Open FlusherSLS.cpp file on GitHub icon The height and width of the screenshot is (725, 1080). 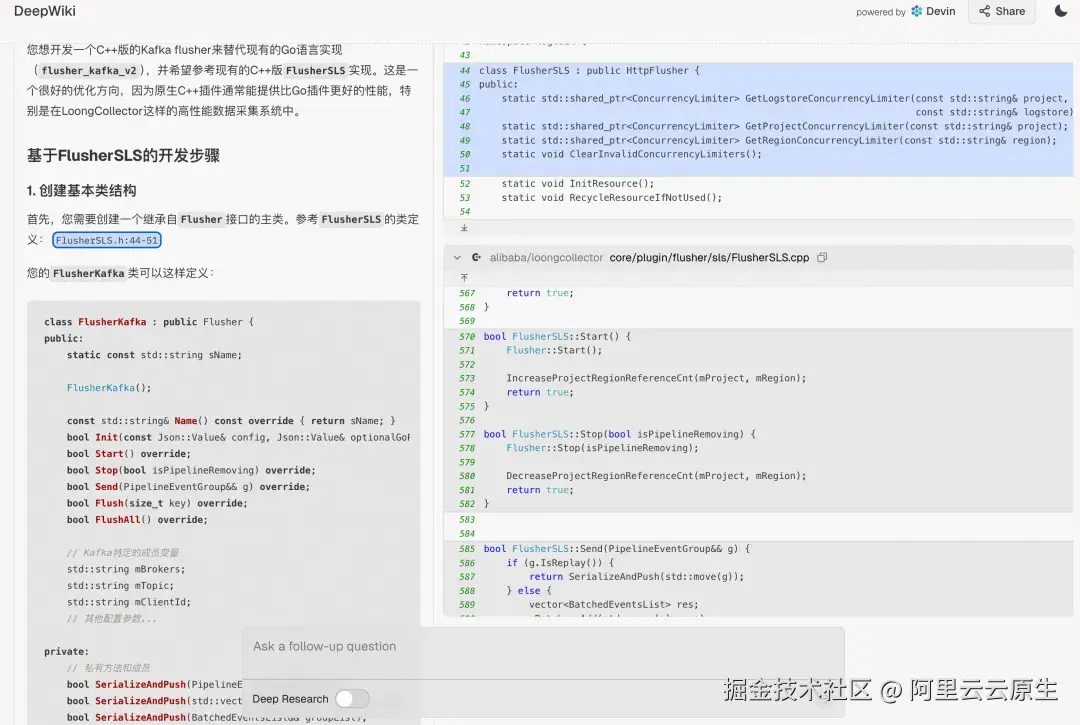tap(476, 258)
